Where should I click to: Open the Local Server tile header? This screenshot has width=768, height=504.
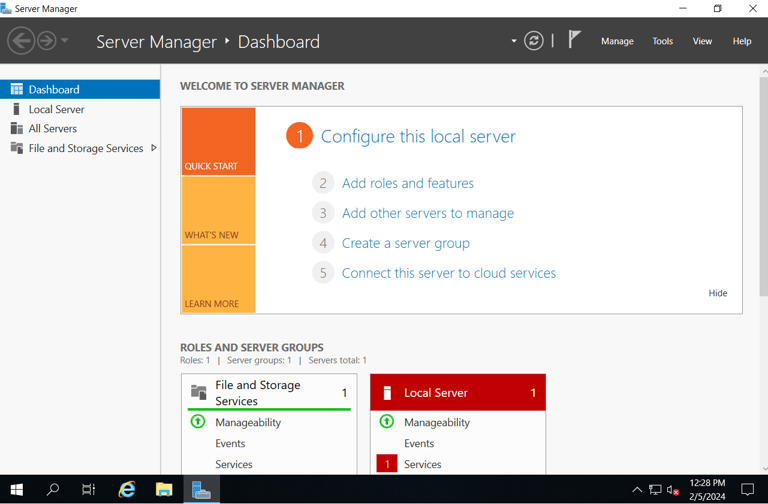coord(458,392)
